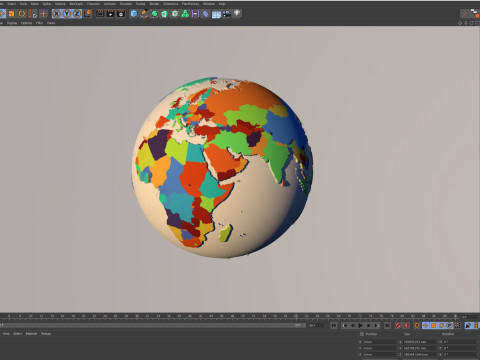Screen dimensions: 480x360
Task: Toggle Scale keyframe recording
Action: coord(433,325)
